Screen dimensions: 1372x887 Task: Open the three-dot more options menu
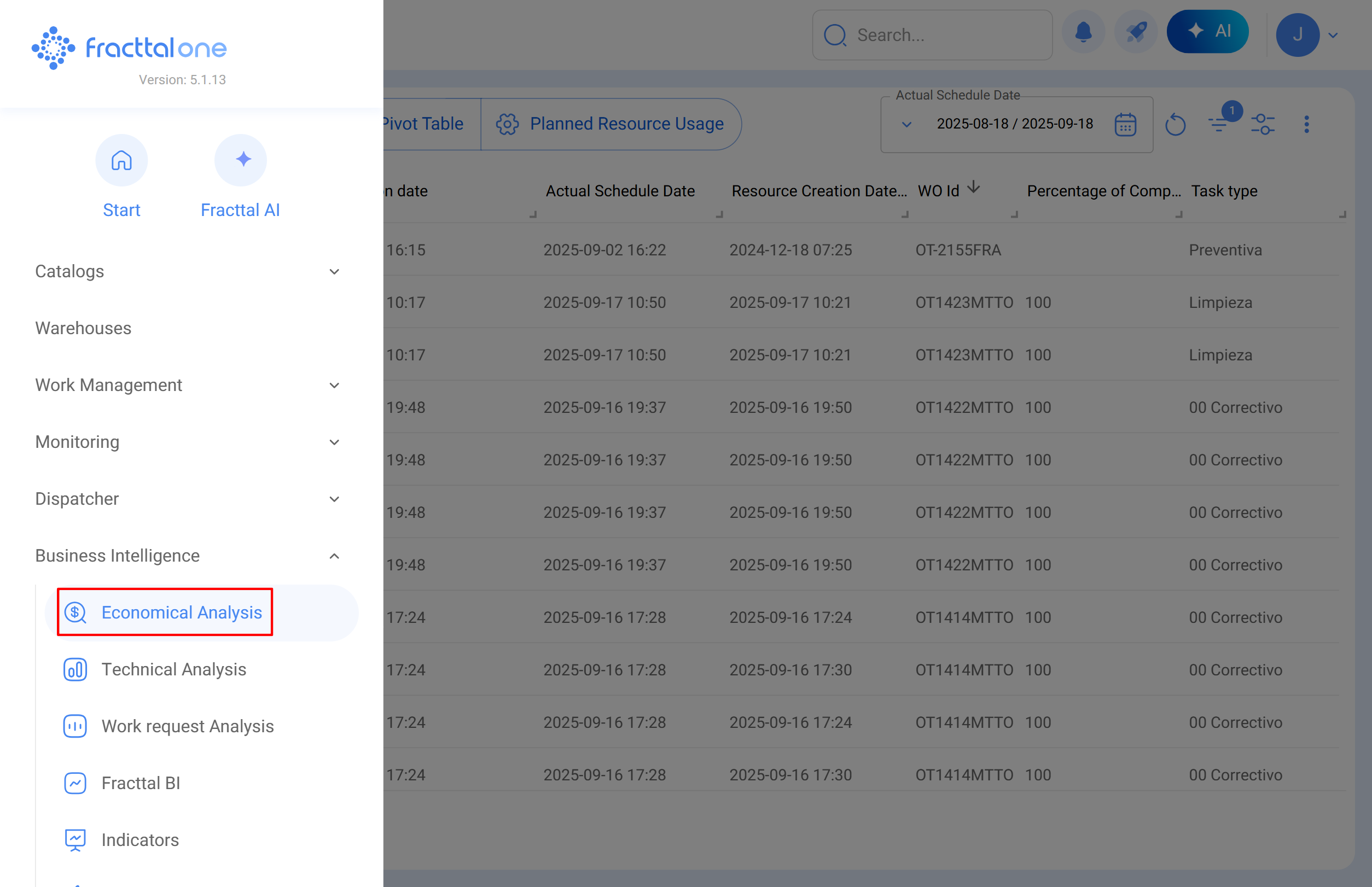(x=1306, y=124)
